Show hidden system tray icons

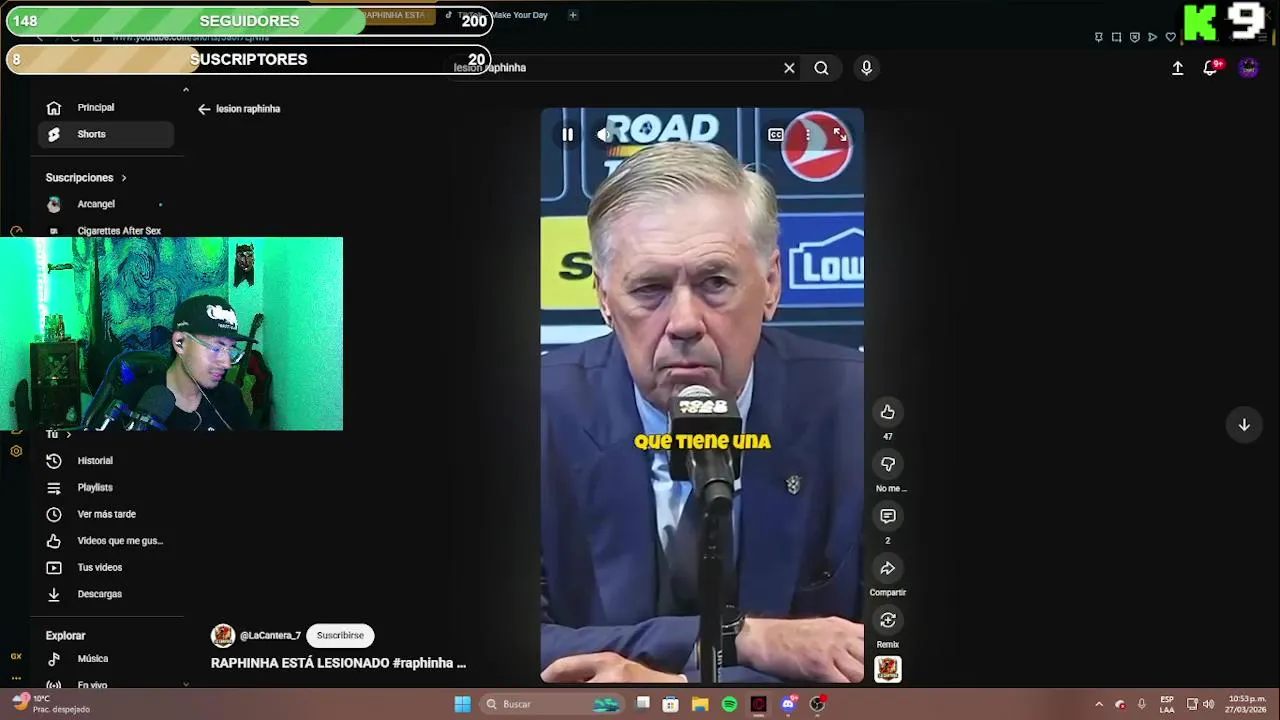[x=1099, y=704]
